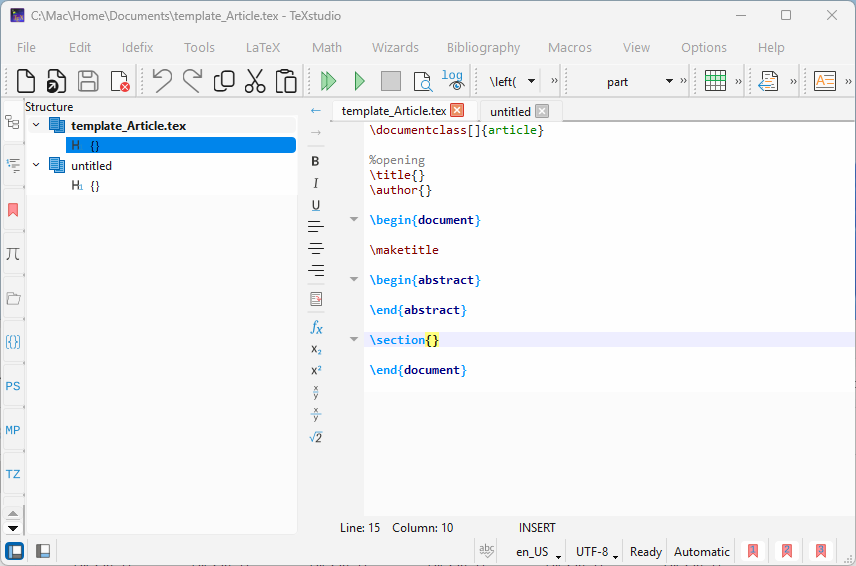
Task: Jump to bookmark 1 in status bar
Action: [752, 551]
